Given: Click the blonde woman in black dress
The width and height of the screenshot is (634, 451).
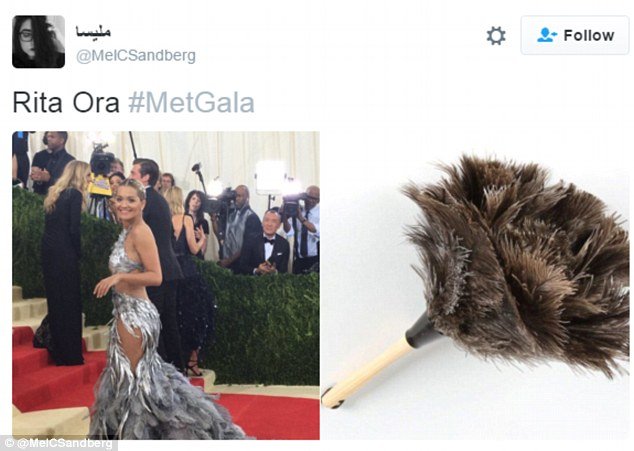Looking at the screenshot, I should [x=63, y=263].
